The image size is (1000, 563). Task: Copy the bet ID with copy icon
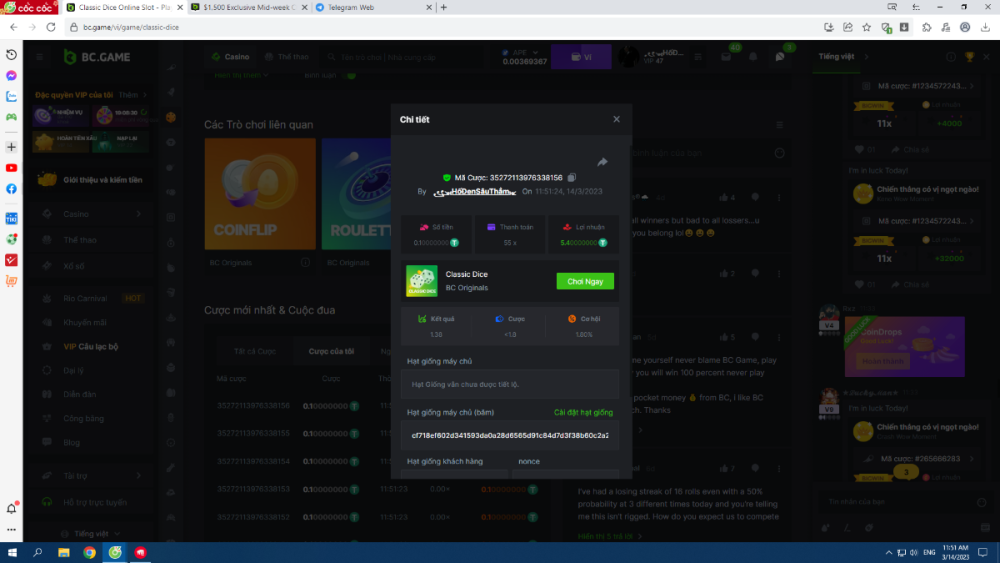click(x=571, y=177)
